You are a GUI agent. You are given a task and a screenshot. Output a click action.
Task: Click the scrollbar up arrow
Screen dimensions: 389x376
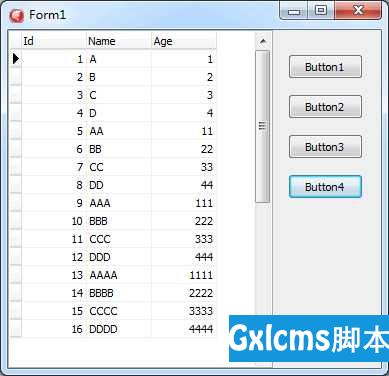(x=263, y=41)
